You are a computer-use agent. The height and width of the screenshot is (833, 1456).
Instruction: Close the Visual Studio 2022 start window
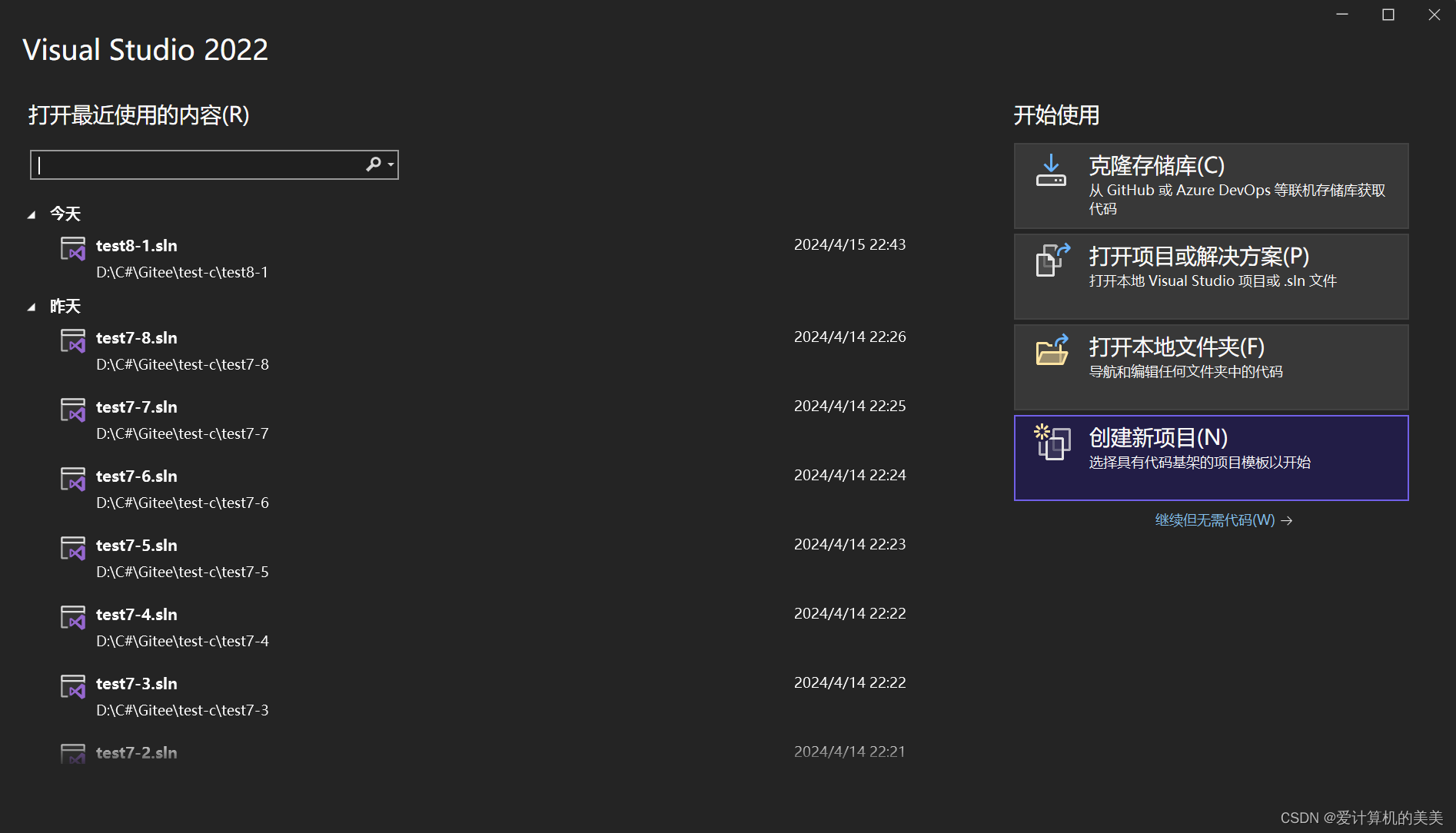pos(1434,15)
